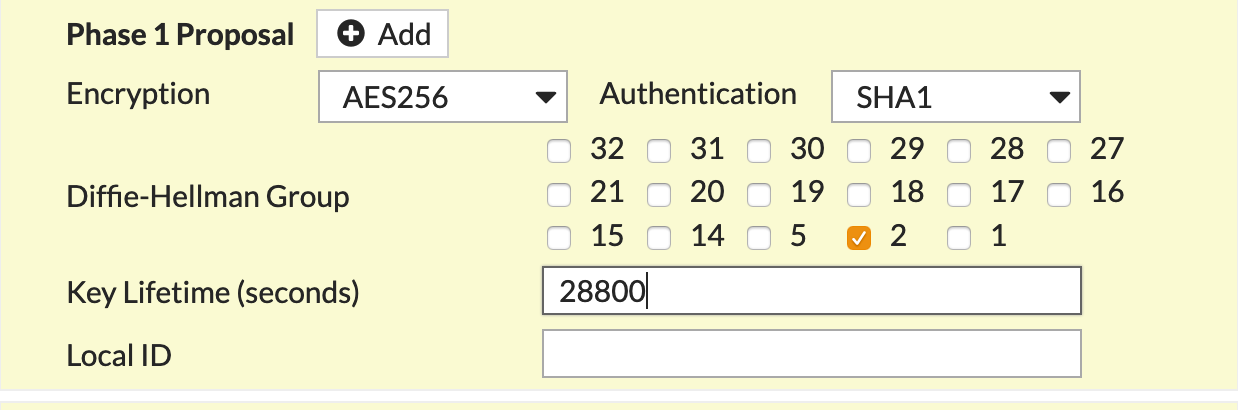
Task: Enable Diffie-Hellman group 31 checkbox
Action: click(x=659, y=152)
